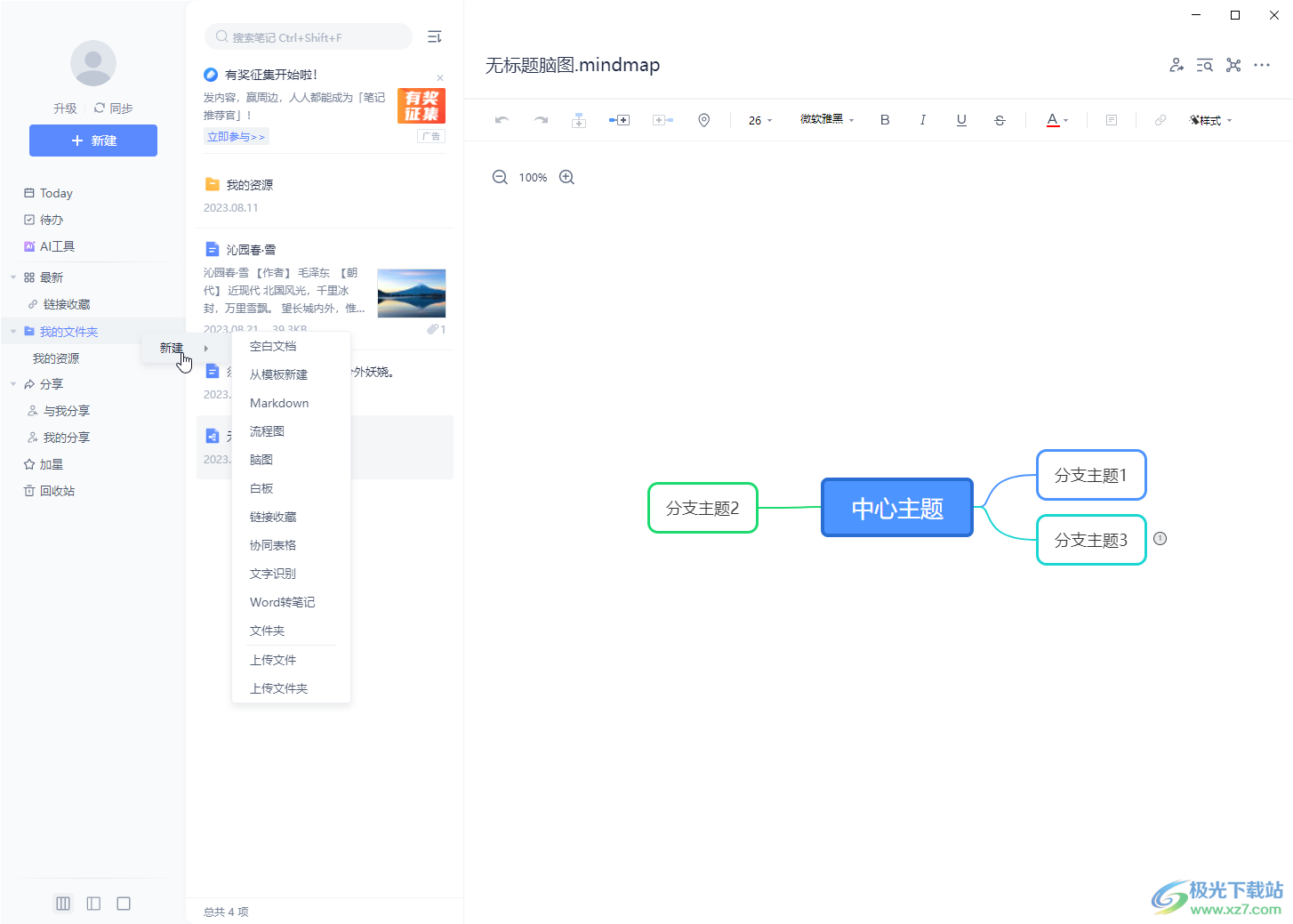The width and height of the screenshot is (1293, 924).
Task: Click the 100% zoom level
Action: coord(533,178)
